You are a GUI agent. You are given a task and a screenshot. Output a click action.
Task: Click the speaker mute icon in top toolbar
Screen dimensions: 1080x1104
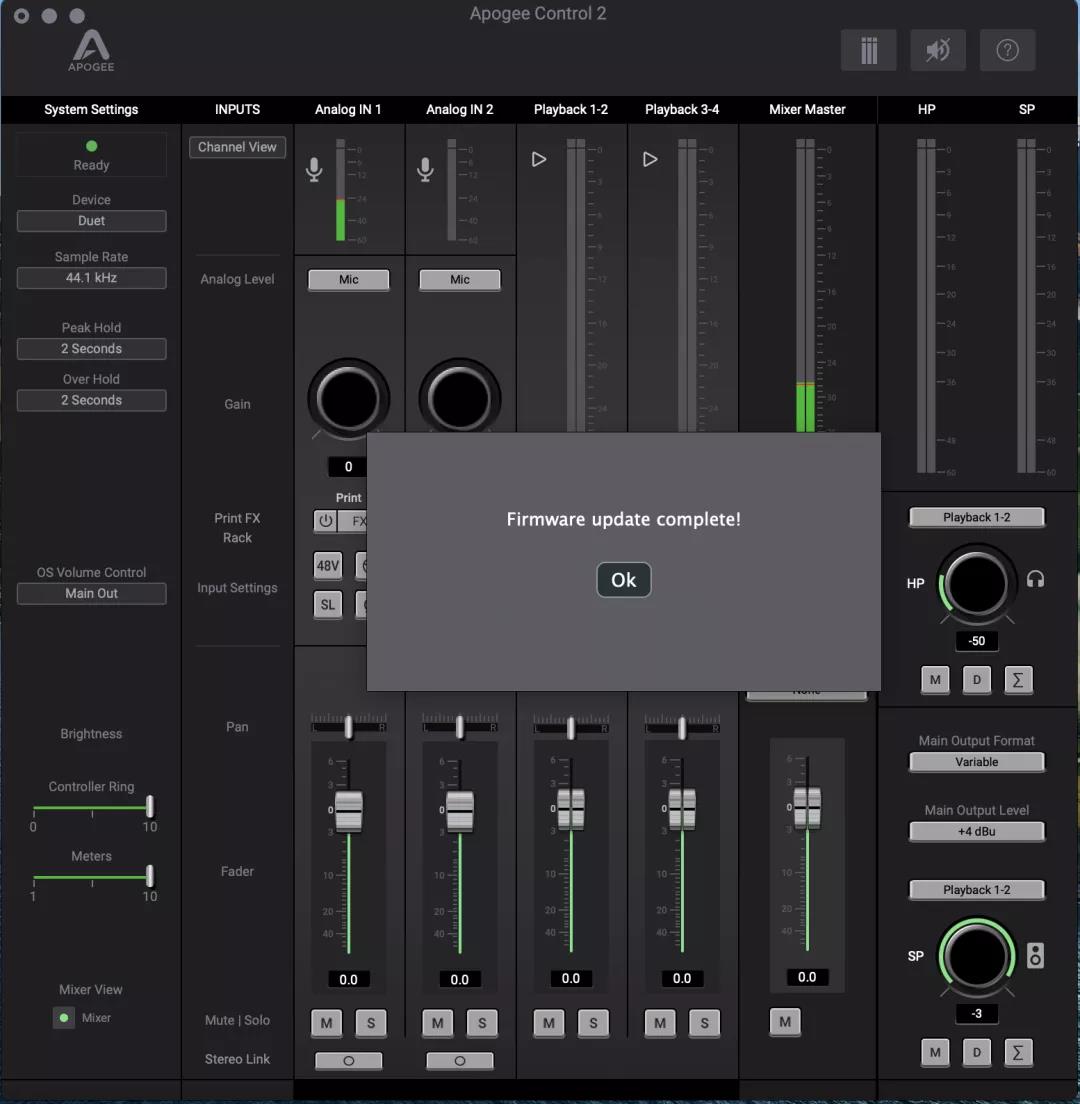point(938,50)
